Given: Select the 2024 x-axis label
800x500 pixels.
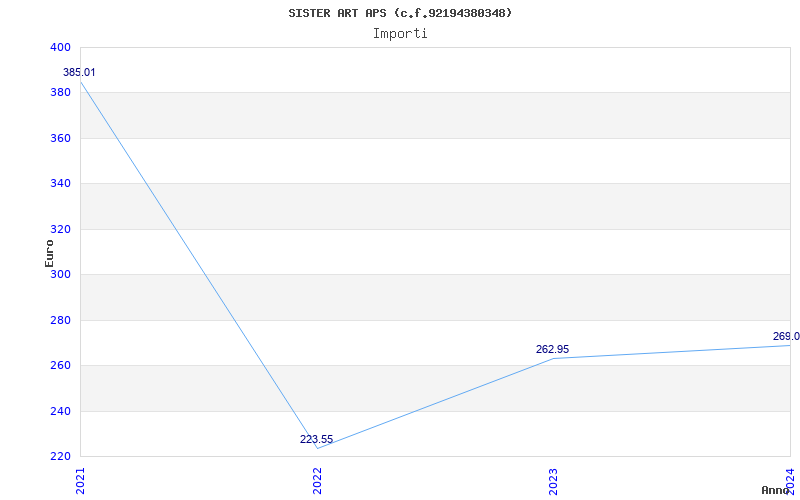Looking at the screenshot, I should (790, 479).
